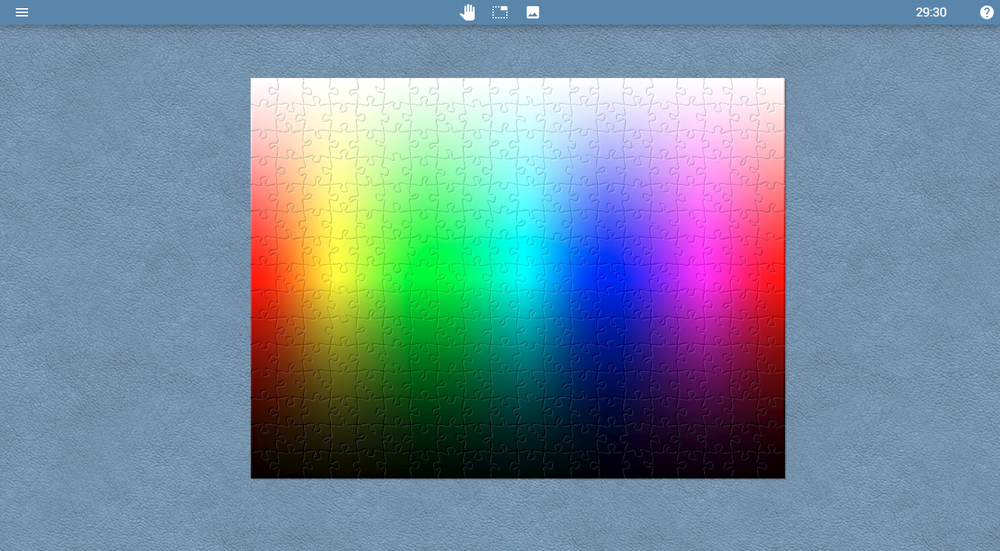1000x551 pixels.
Task: Select the hand move tool
Action: click(467, 12)
